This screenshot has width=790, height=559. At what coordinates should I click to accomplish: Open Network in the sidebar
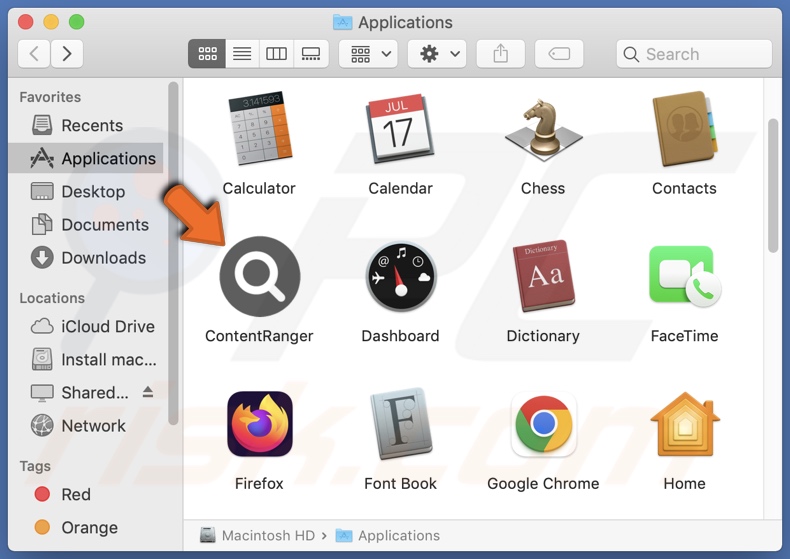pyautogui.click(x=86, y=426)
